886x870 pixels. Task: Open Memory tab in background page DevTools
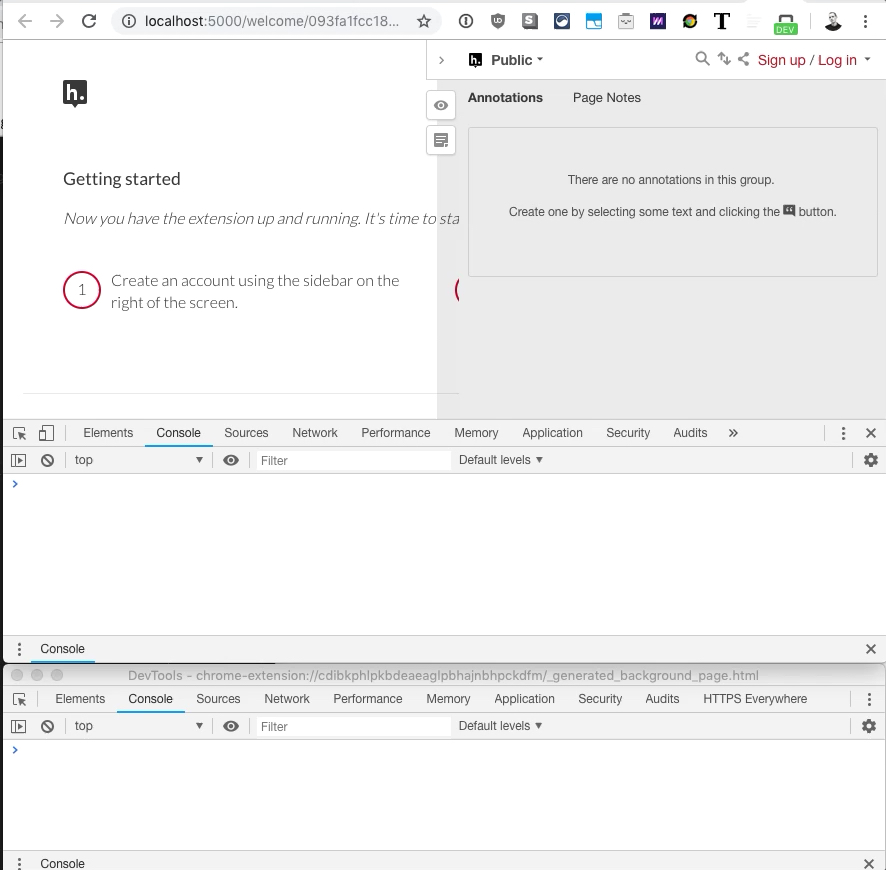pos(448,699)
